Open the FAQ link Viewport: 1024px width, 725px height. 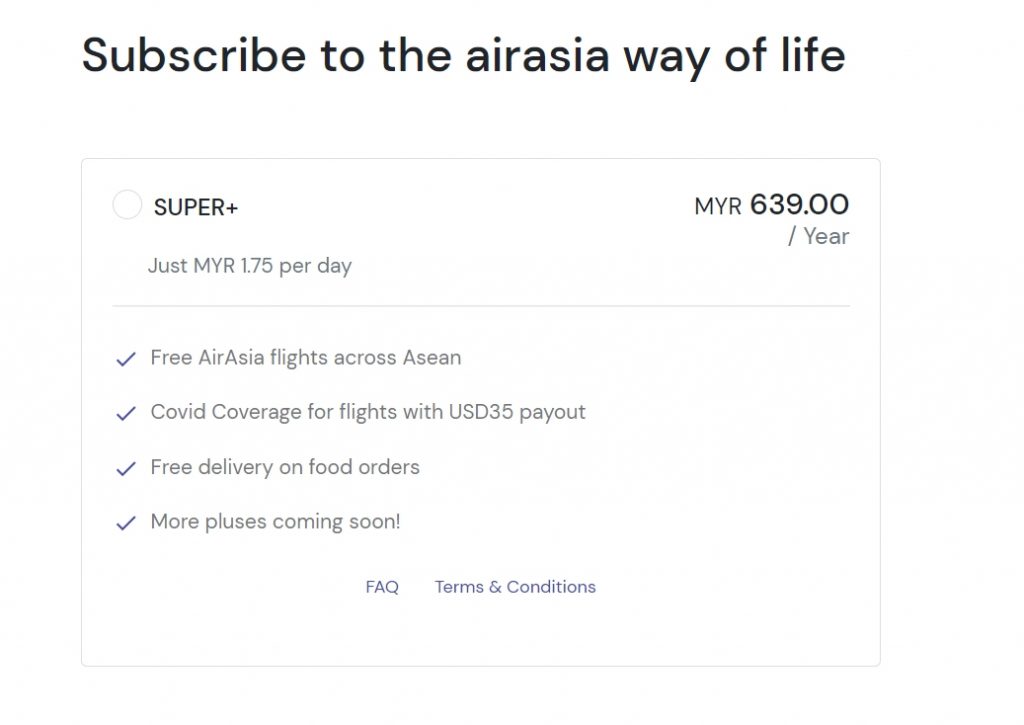click(x=382, y=587)
